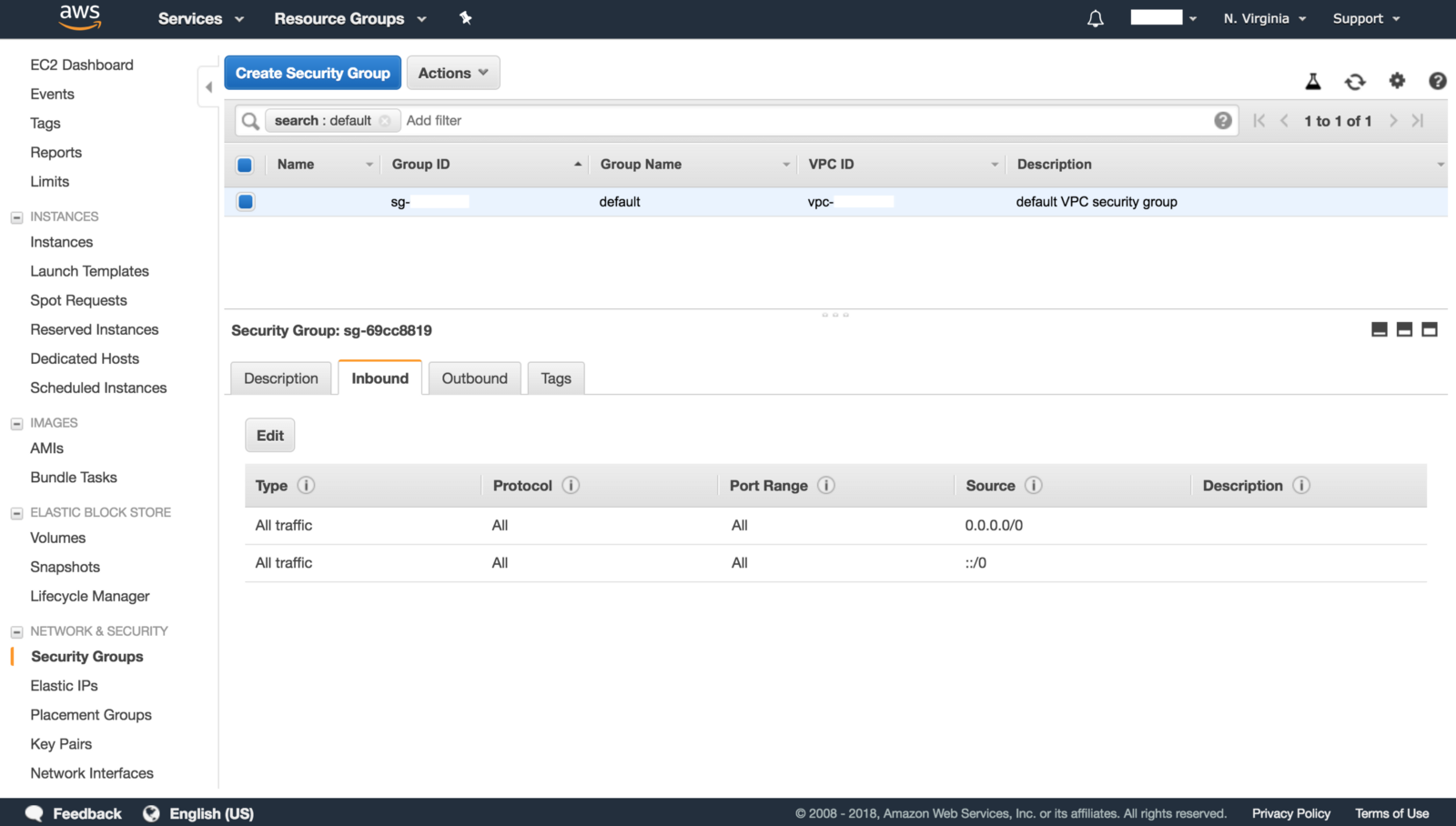Go to first page of results
Screen dimensions: 1456x826
(x=1259, y=120)
